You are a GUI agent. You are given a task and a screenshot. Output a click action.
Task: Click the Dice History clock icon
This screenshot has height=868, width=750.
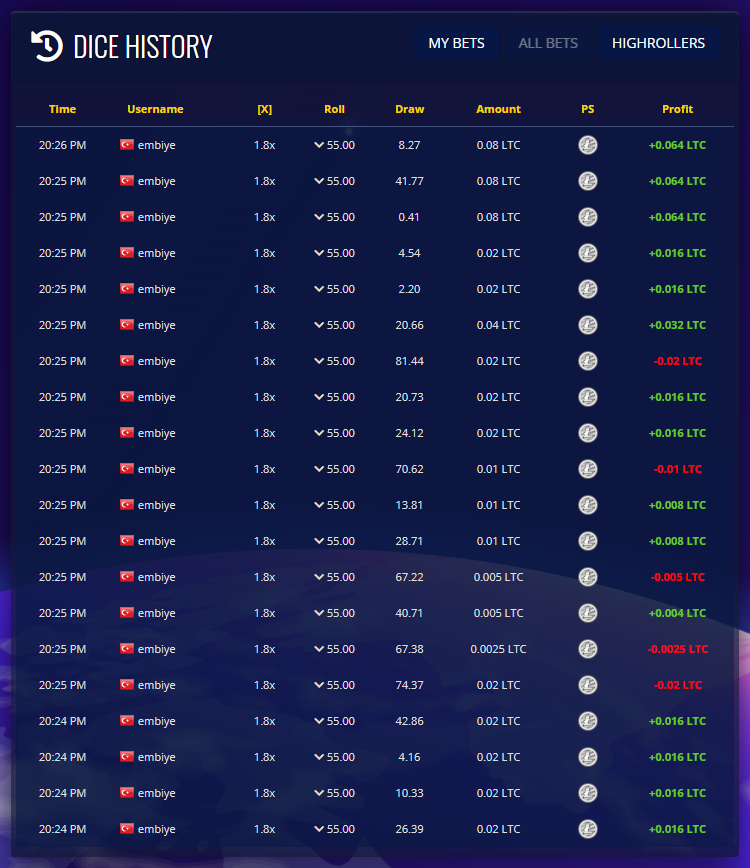pyautogui.click(x=46, y=46)
